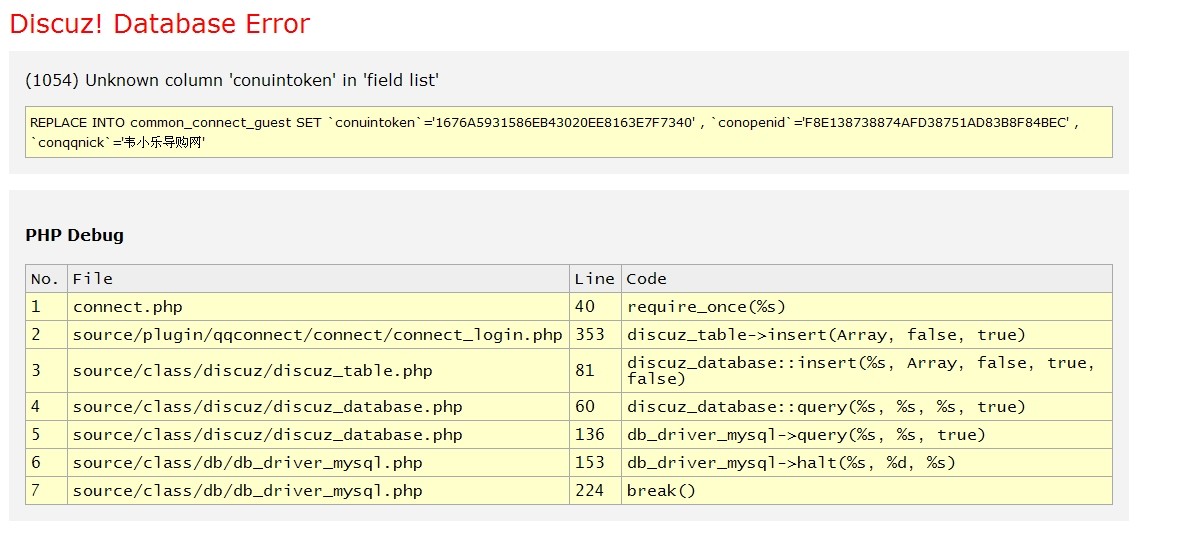Click the "Discuz! Database Error" heading
1202x536 pixels.
160,24
